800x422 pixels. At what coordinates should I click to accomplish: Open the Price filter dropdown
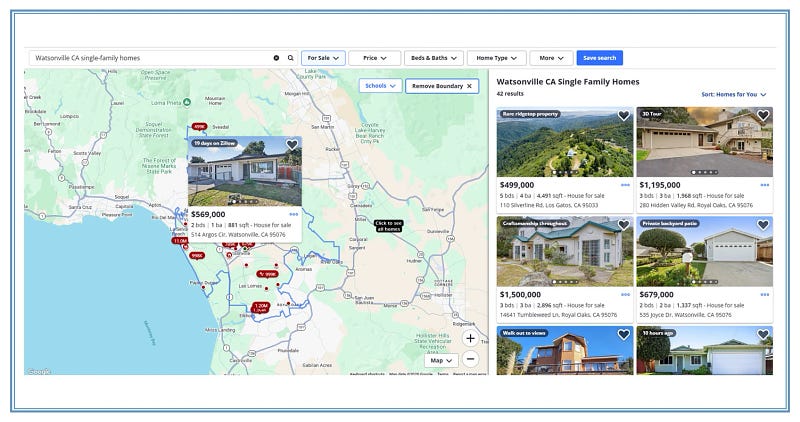point(374,58)
